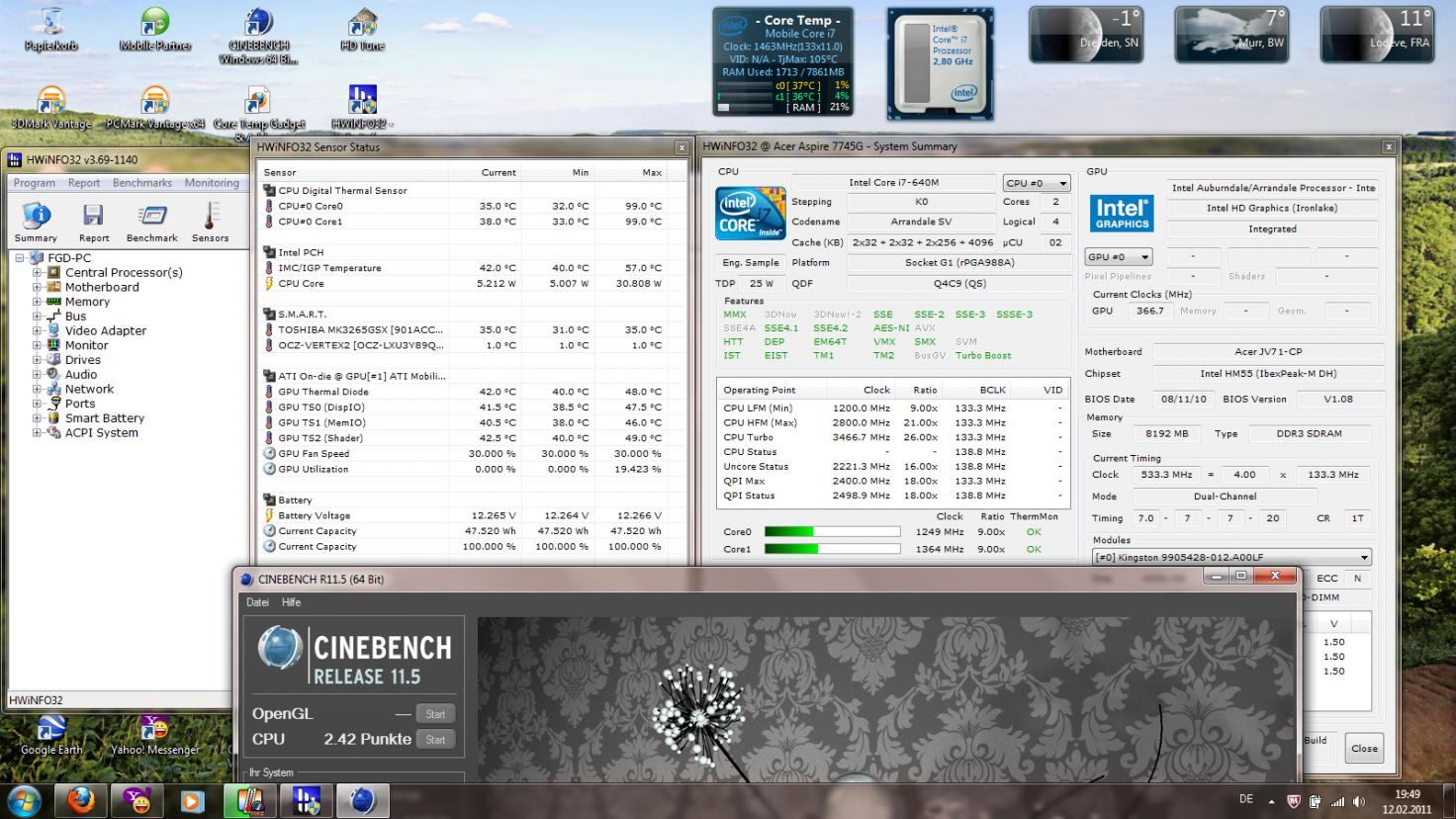Close the Sensor Status window
Screen dimensions: 1456x819
point(682,147)
